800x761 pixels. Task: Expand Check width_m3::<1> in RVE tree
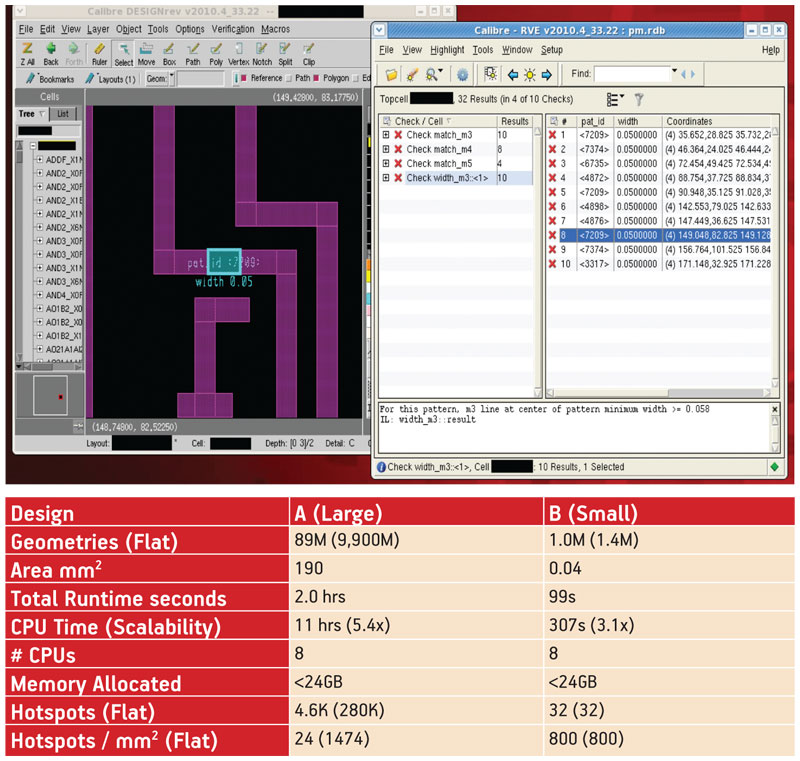point(386,177)
